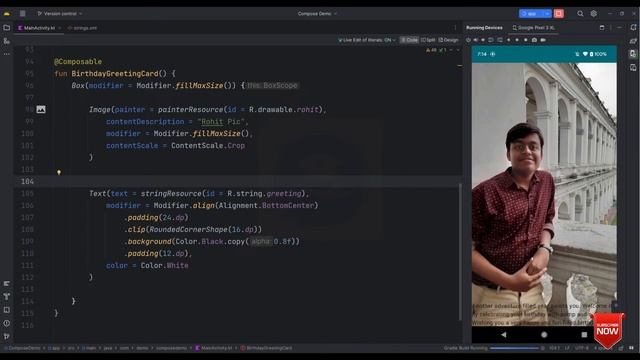The height and width of the screenshot is (360, 640).
Task: Take emulator screenshot camera icon
Action: 534,40
